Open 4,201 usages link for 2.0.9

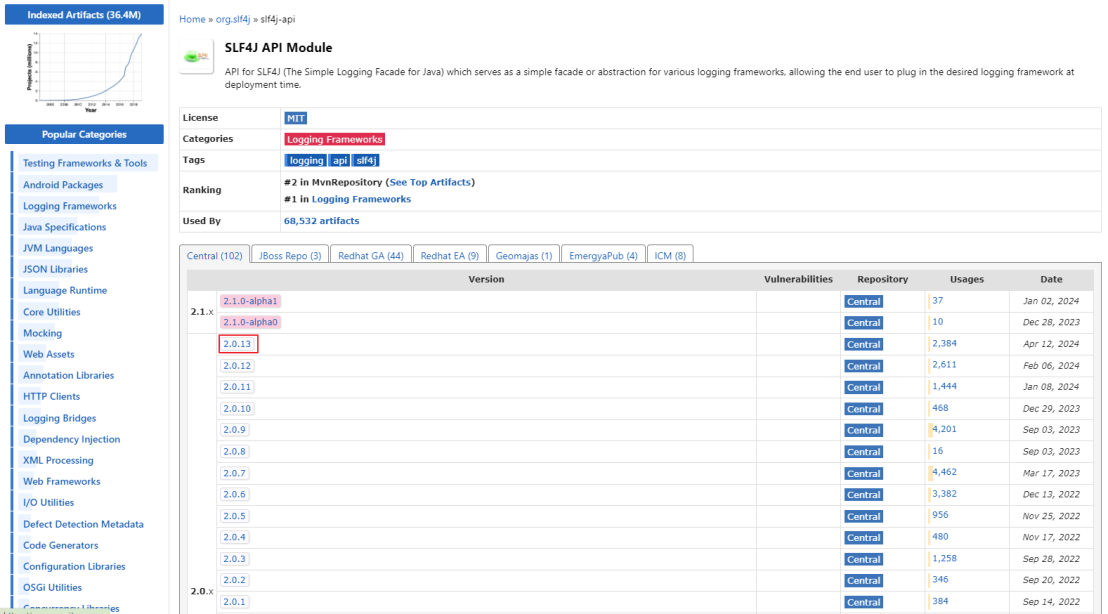[944, 429]
